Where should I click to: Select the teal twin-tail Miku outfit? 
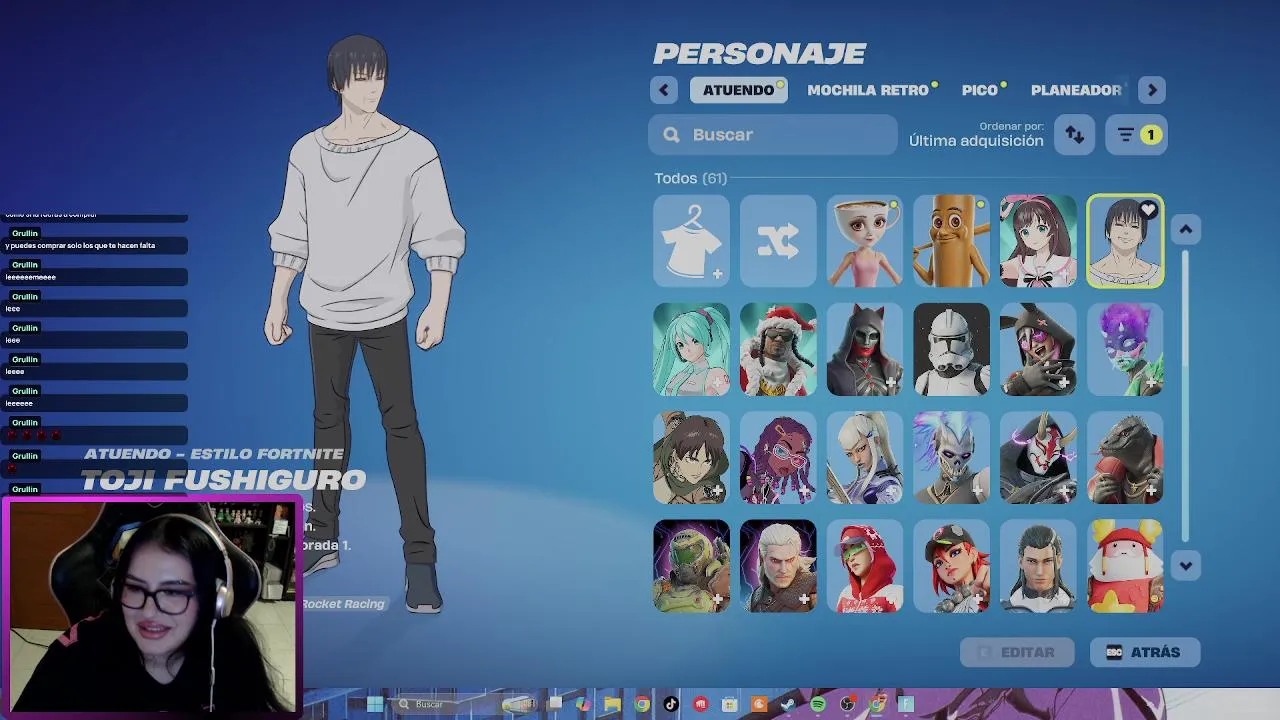(691, 349)
